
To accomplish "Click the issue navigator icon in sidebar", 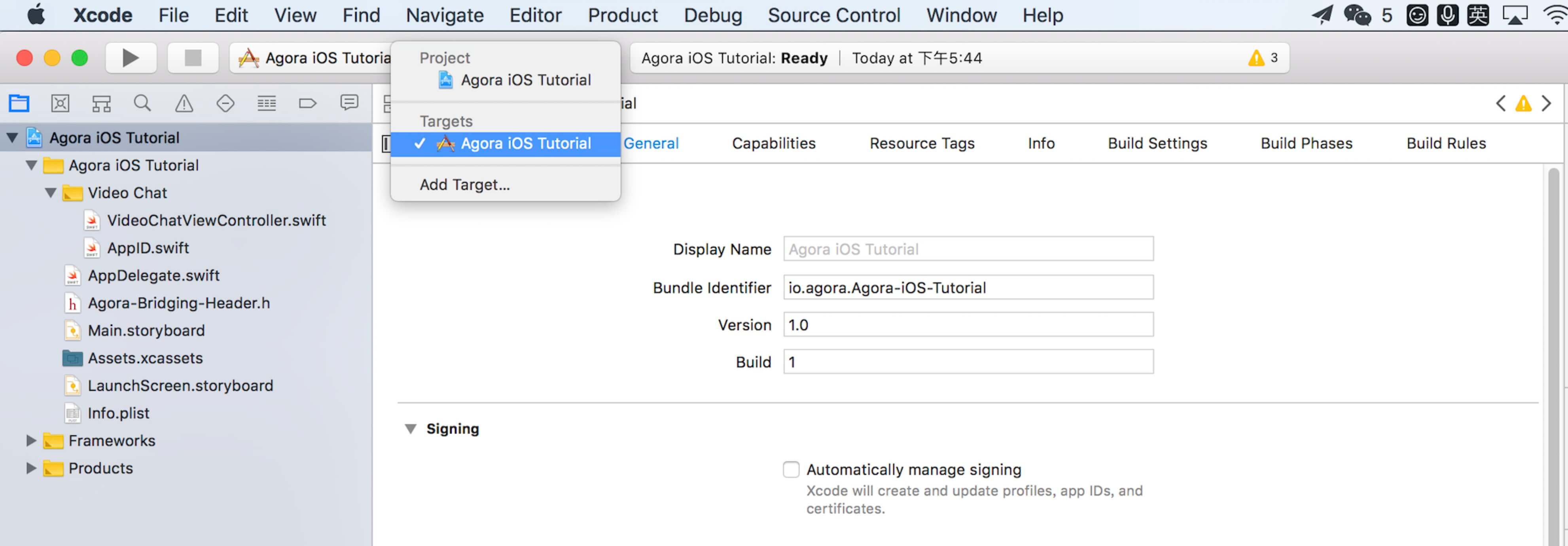I will 184,102.
